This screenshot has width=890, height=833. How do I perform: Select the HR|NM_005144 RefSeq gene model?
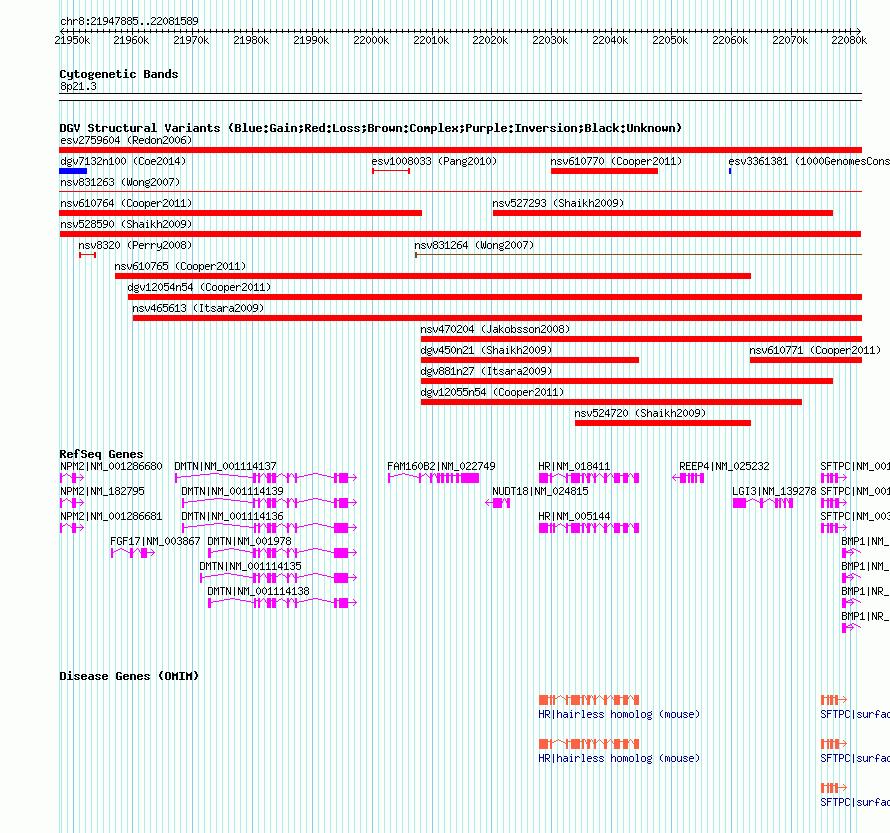click(589, 528)
